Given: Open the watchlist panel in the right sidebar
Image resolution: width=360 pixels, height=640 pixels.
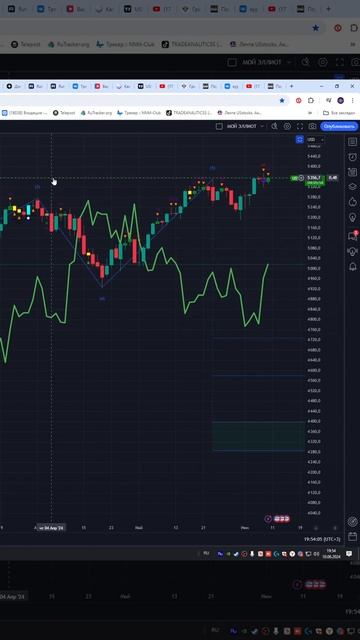Looking at the screenshot, I should (352, 142).
